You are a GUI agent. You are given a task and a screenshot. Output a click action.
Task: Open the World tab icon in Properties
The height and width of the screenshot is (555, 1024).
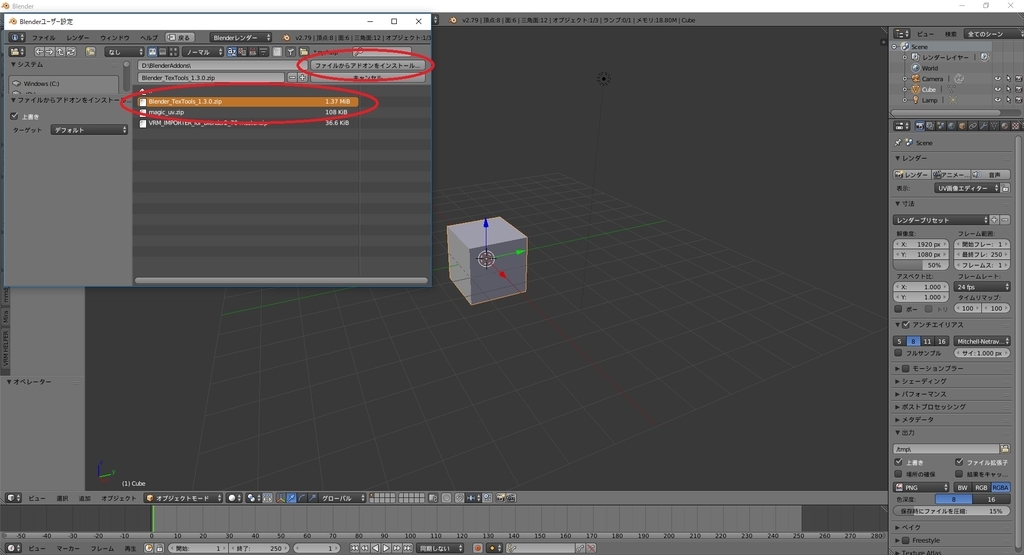point(952,126)
